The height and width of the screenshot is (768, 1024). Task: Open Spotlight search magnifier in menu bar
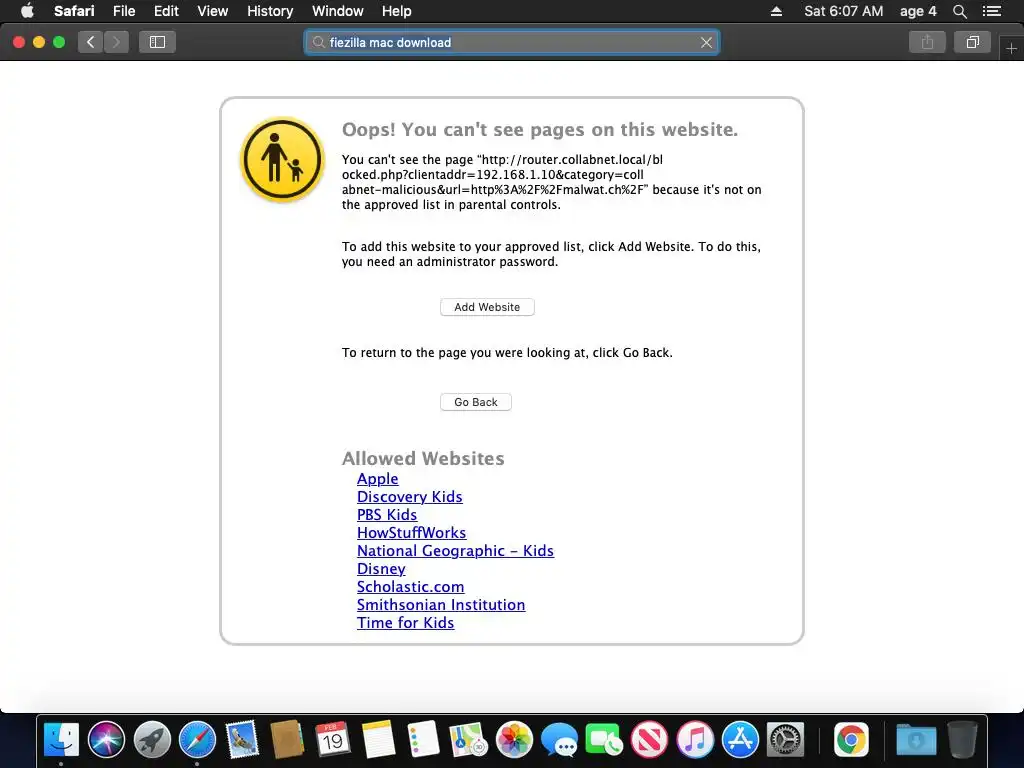(959, 11)
